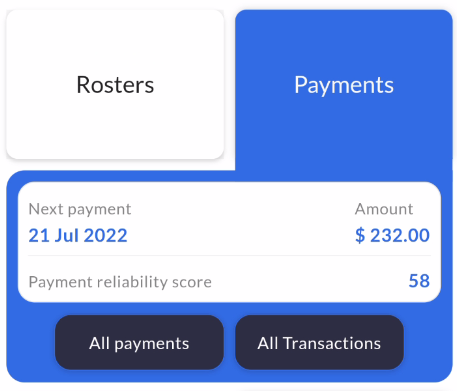Click the divider line in the payment card

(x=229, y=256)
